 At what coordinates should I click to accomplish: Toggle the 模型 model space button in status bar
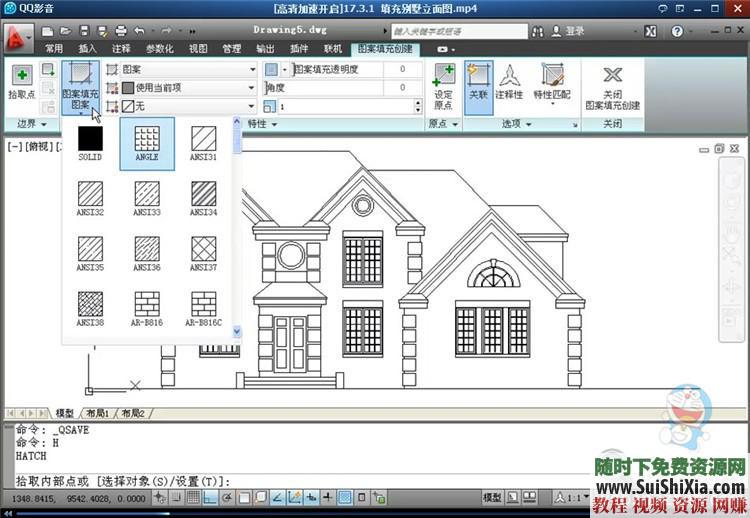pyautogui.click(x=492, y=498)
